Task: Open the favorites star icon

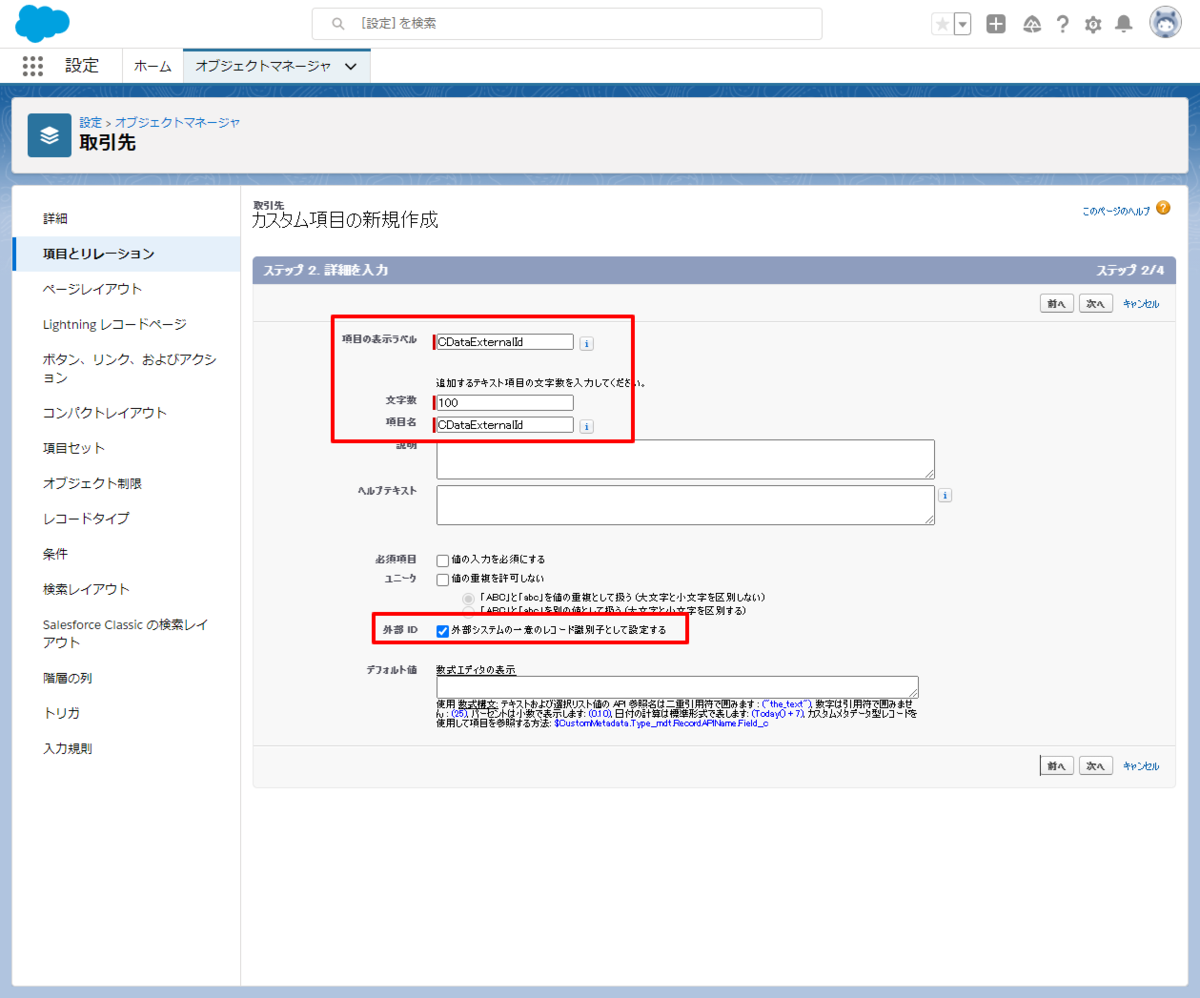Action: 941,24
